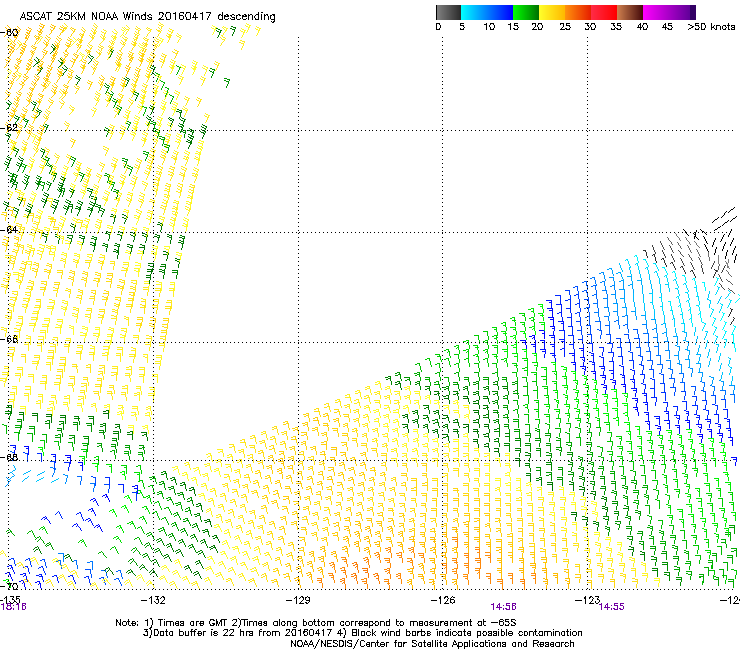This screenshot has height=650, width=740.
Task: Pick the yellow 20–25 knots legend swatch
Action: tap(552, 12)
